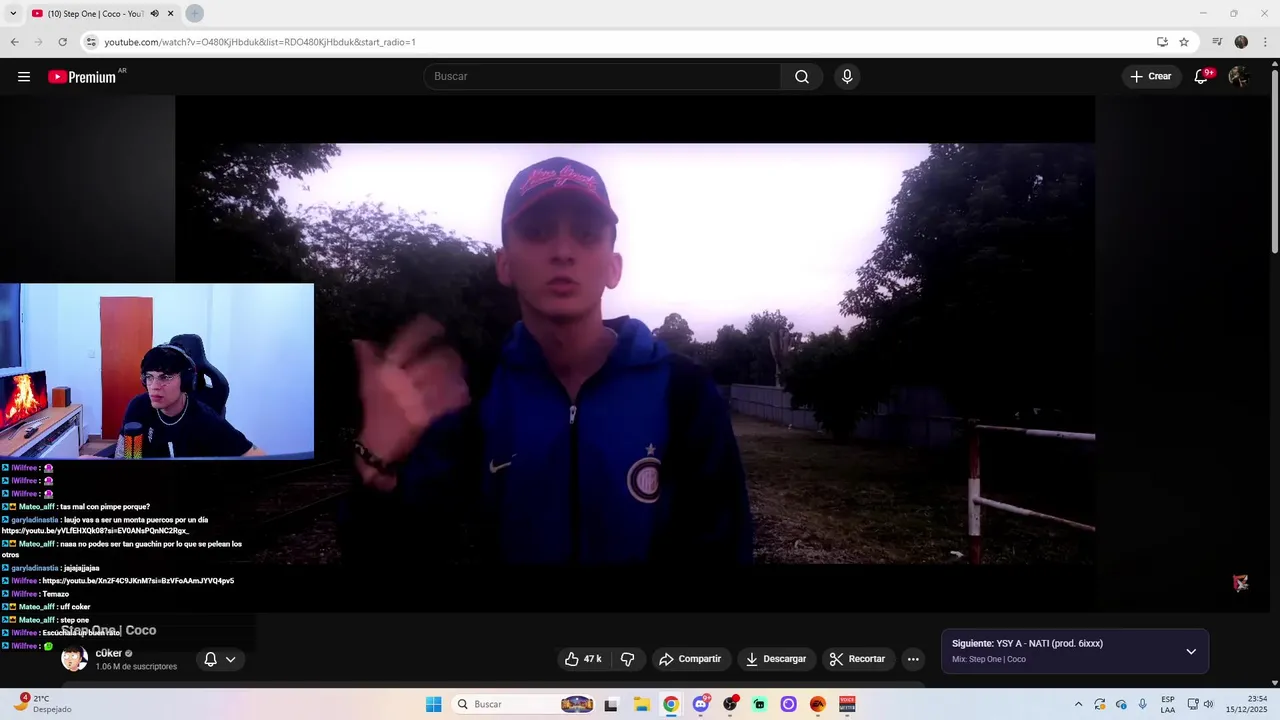Click chat message 'jajajajajas'
The image size is (1280, 720).
82,568
